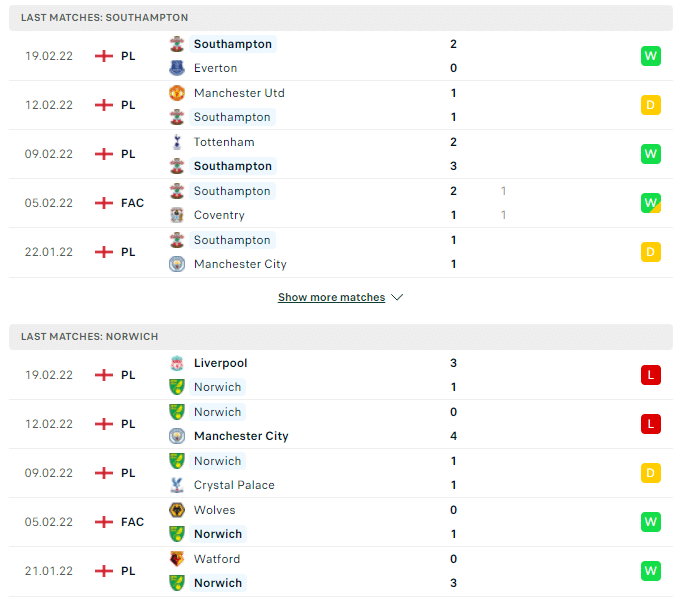
Task: Click the Watford club crest icon
Action: click(177, 559)
